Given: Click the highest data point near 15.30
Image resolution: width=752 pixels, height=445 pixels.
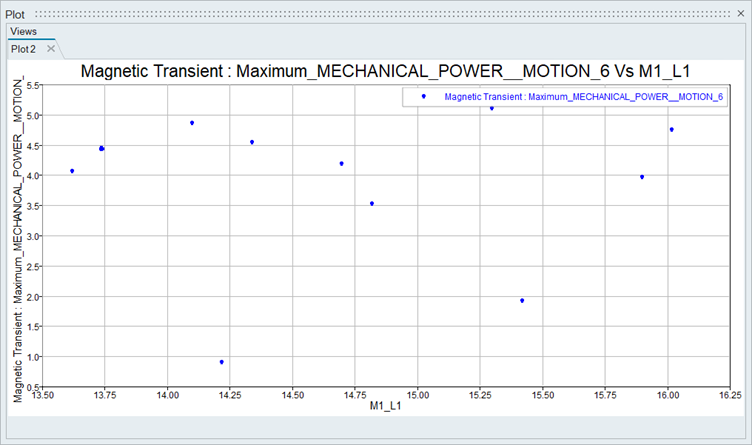Looking at the screenshot, I should click(x=492, y=108).
